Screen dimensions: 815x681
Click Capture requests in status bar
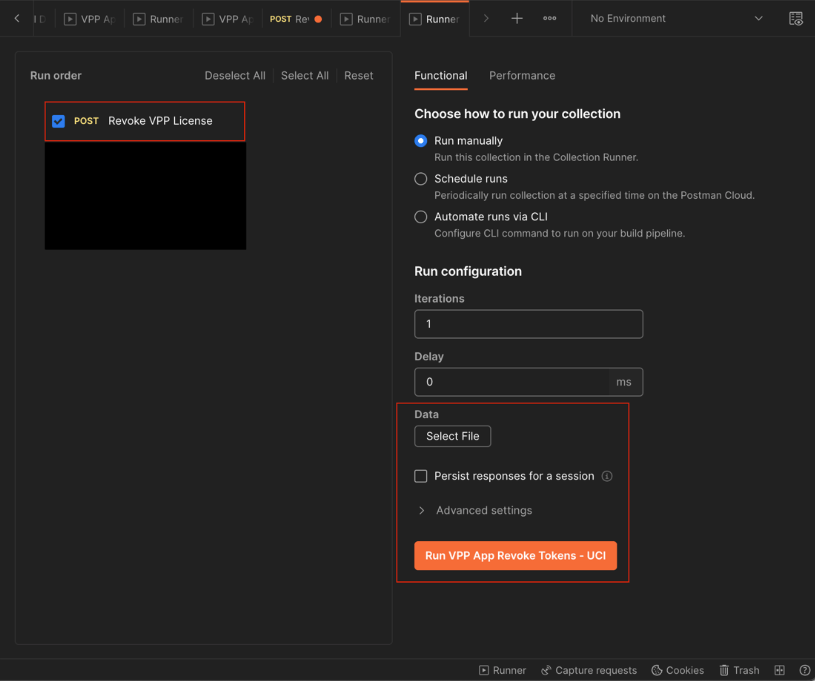588,670
